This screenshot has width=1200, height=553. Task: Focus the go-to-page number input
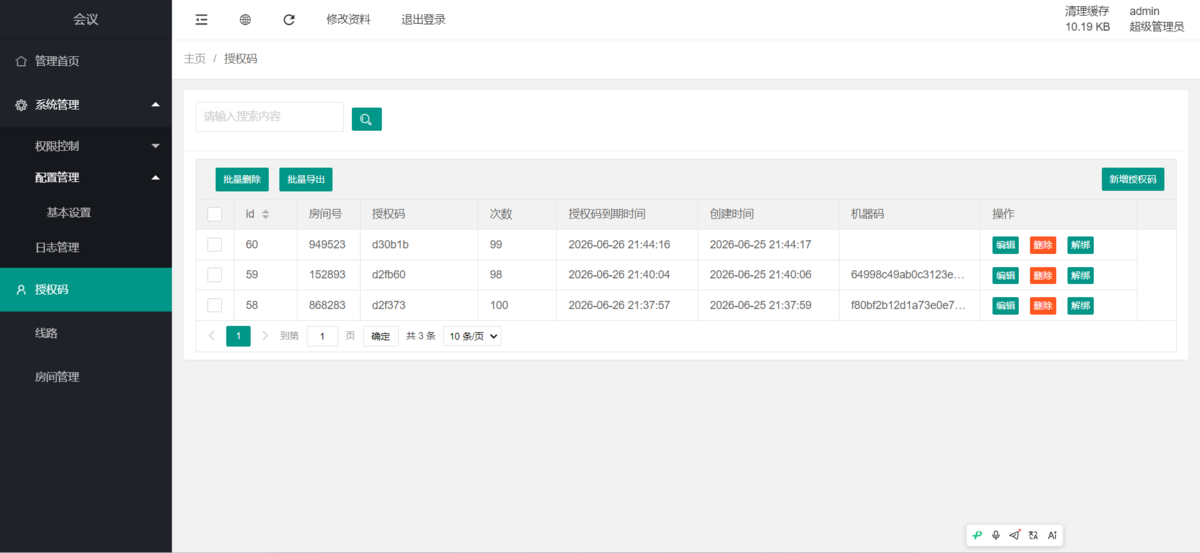[x=322, y=336]
